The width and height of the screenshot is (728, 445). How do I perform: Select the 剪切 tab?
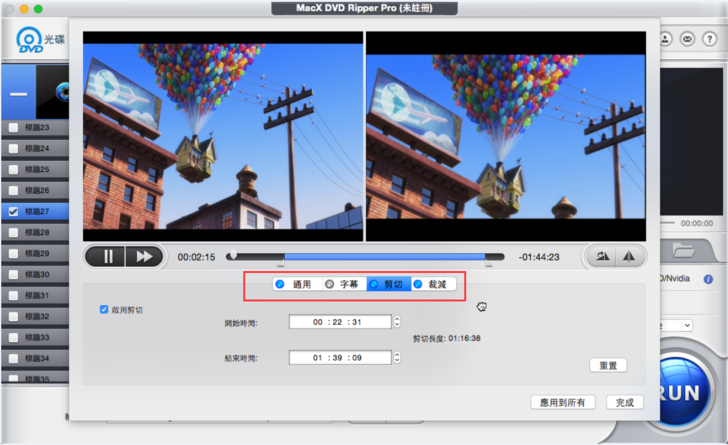coord(389,284)
